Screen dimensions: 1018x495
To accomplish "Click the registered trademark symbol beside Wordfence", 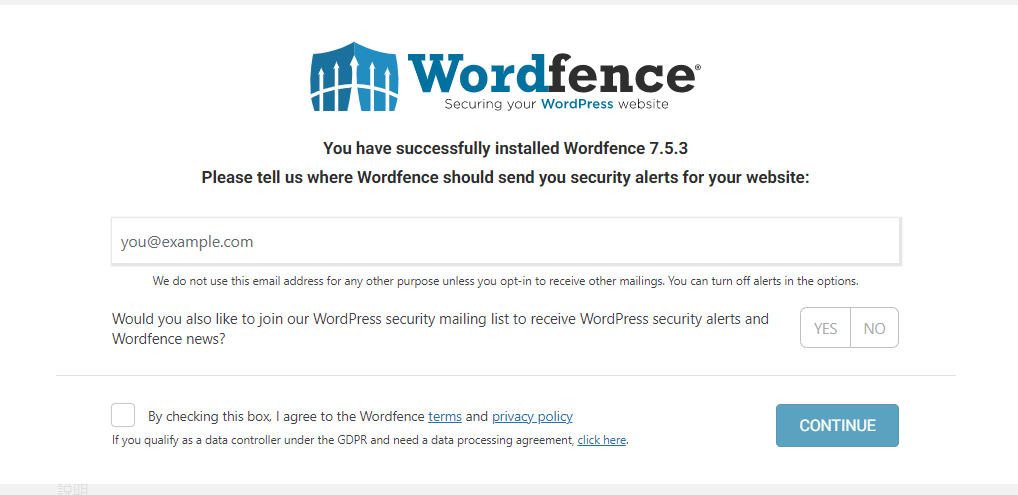I will 698,67.
